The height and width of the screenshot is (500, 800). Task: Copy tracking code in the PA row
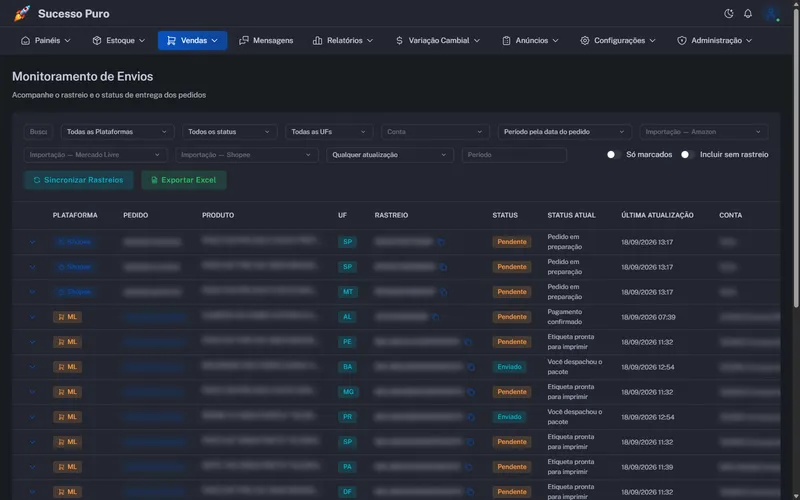(468, 467)
